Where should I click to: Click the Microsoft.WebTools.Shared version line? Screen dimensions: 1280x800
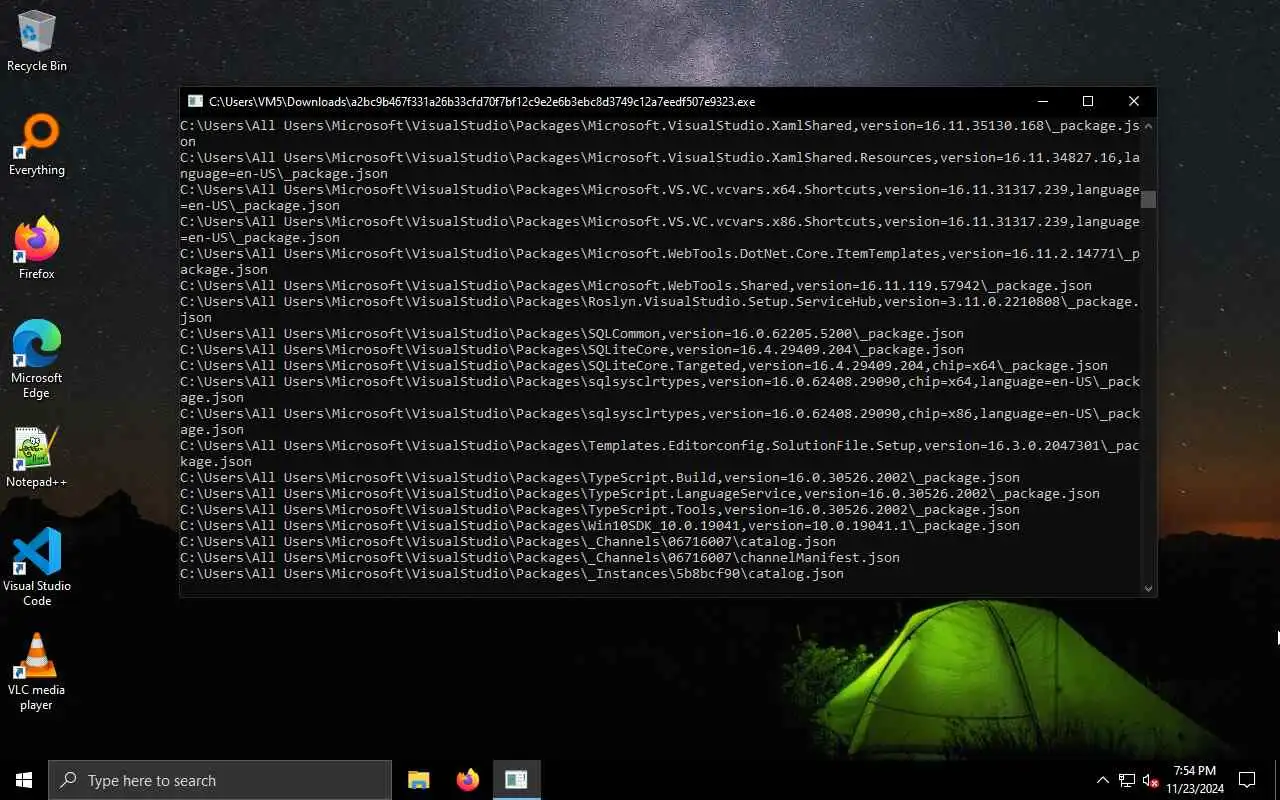point(636,286)
